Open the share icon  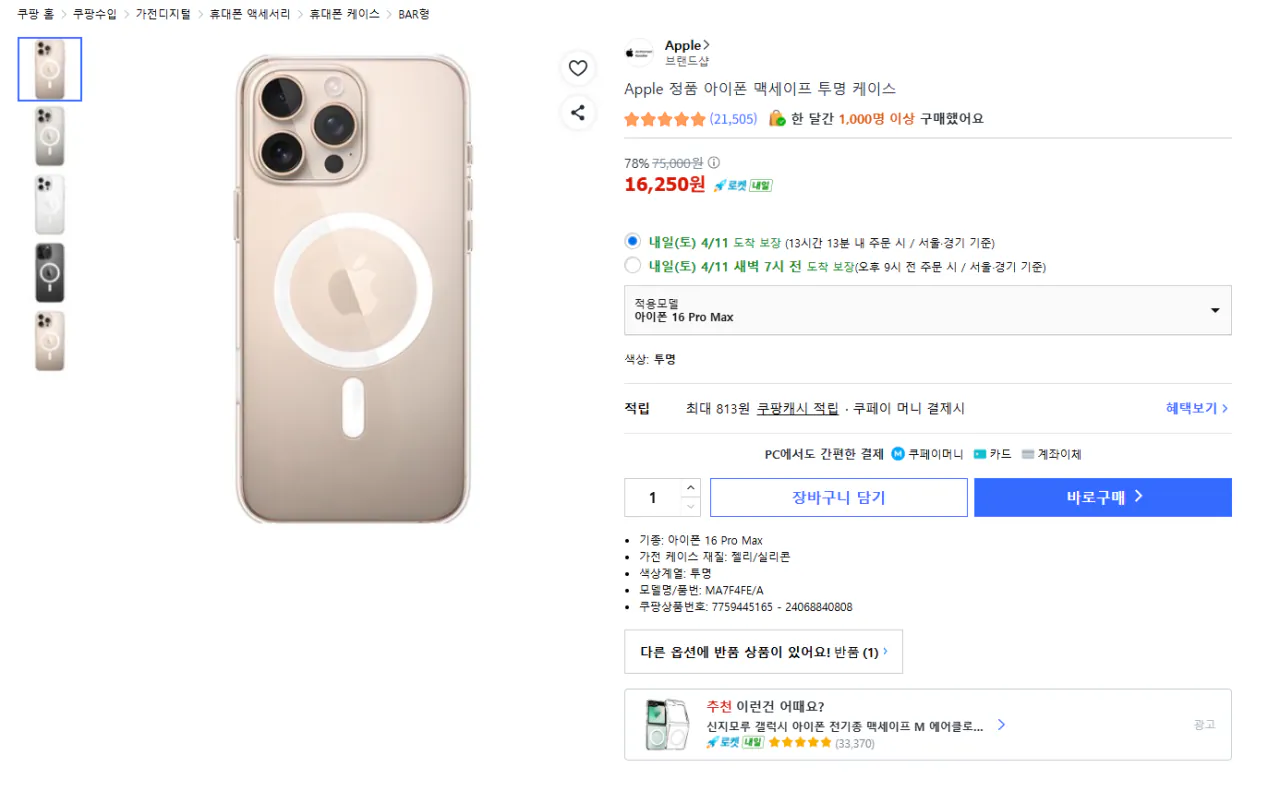[578, 113]
